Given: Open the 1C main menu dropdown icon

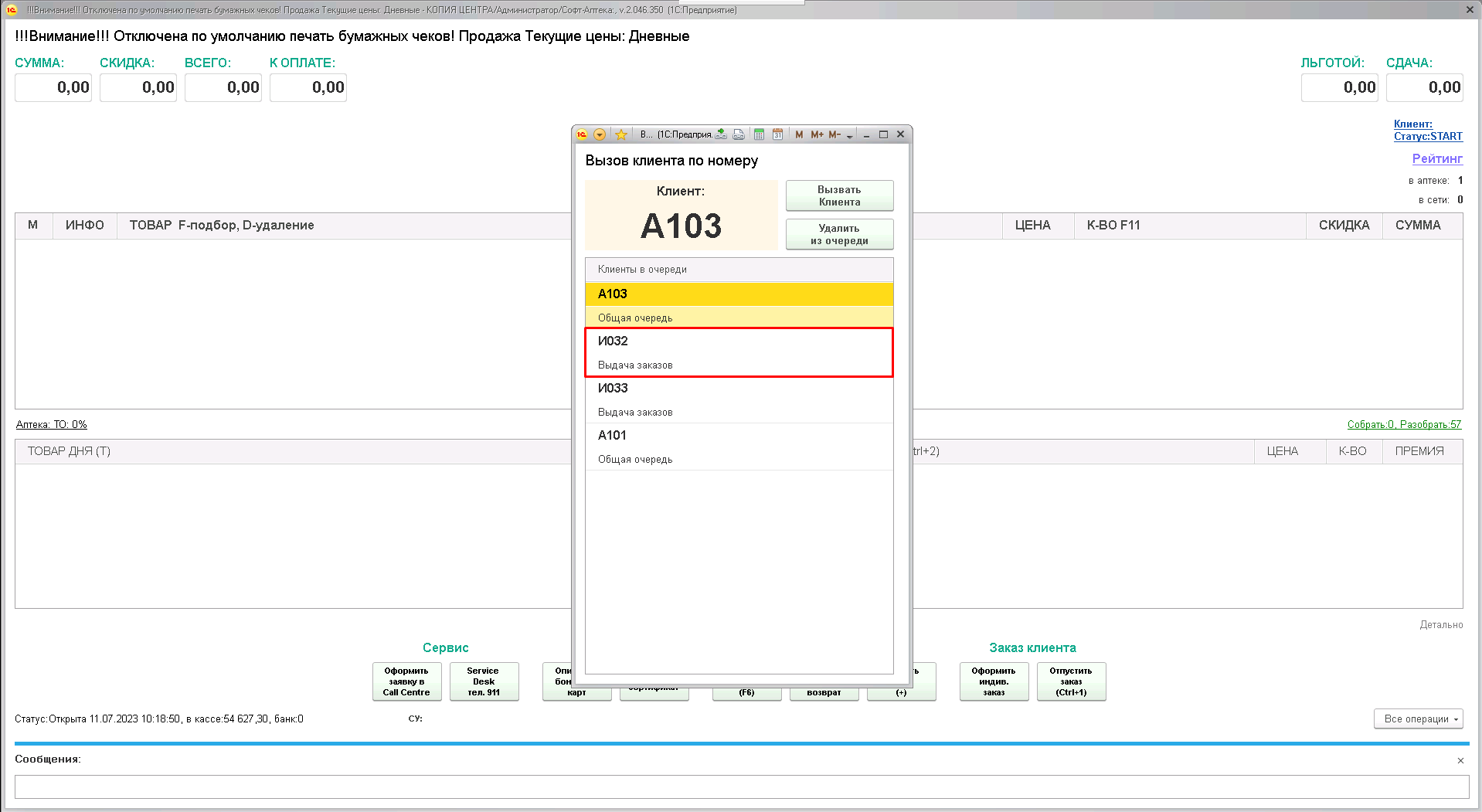Looking at the screenshot, I should pyautogui.click(x=600, y=134).
